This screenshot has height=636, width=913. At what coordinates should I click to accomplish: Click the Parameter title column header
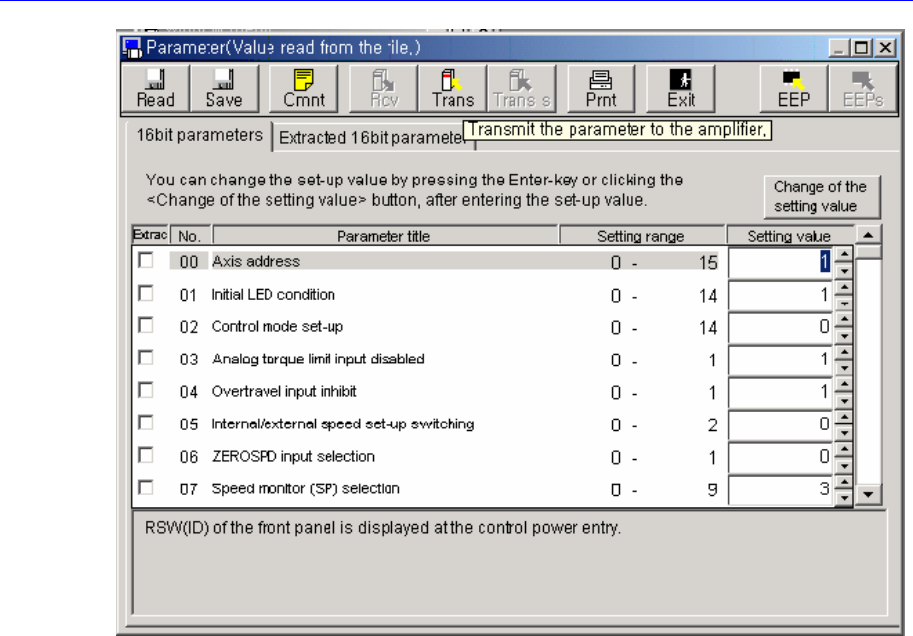tap(385, 235)
